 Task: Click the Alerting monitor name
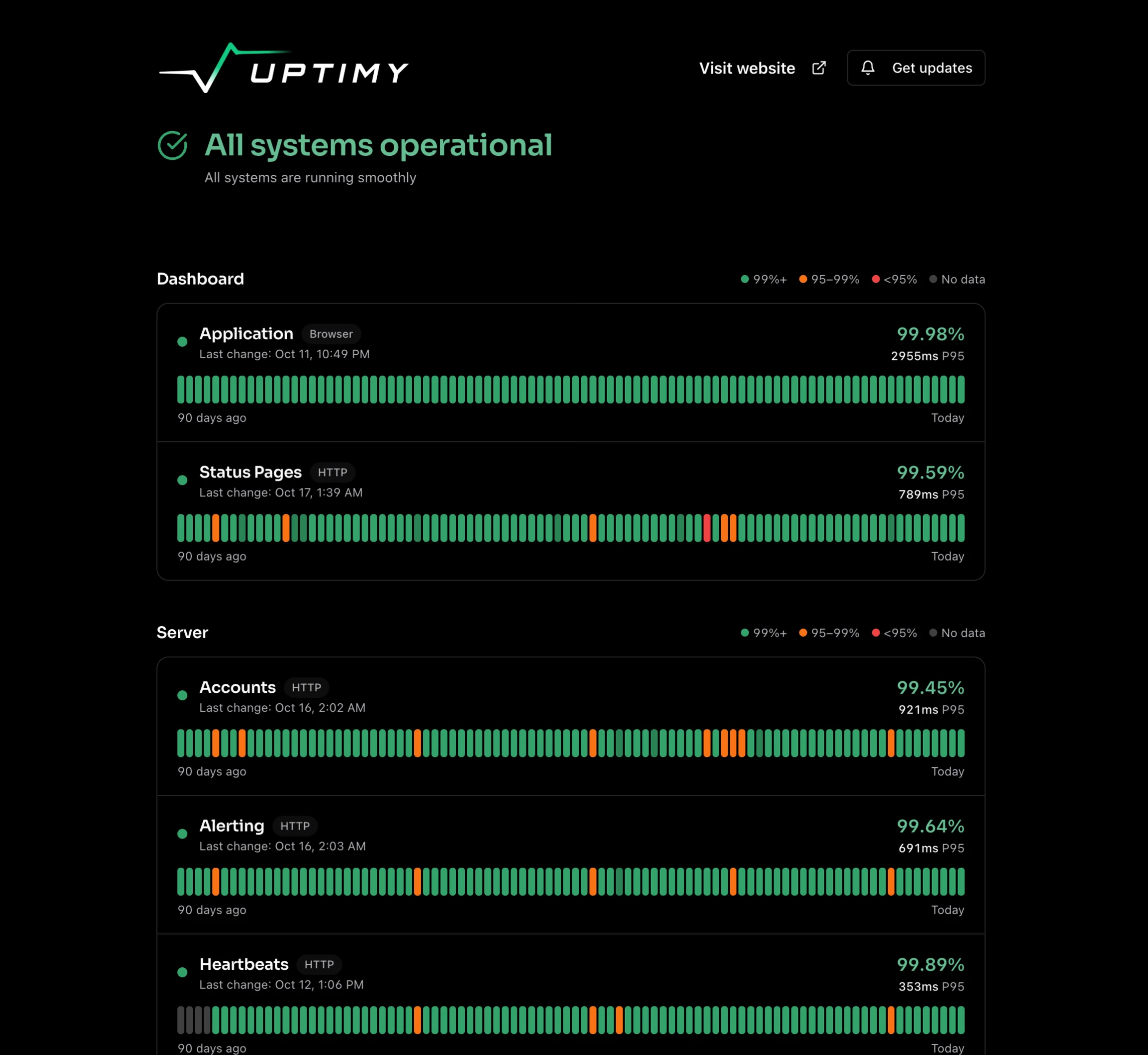click(x=232, y=826)
